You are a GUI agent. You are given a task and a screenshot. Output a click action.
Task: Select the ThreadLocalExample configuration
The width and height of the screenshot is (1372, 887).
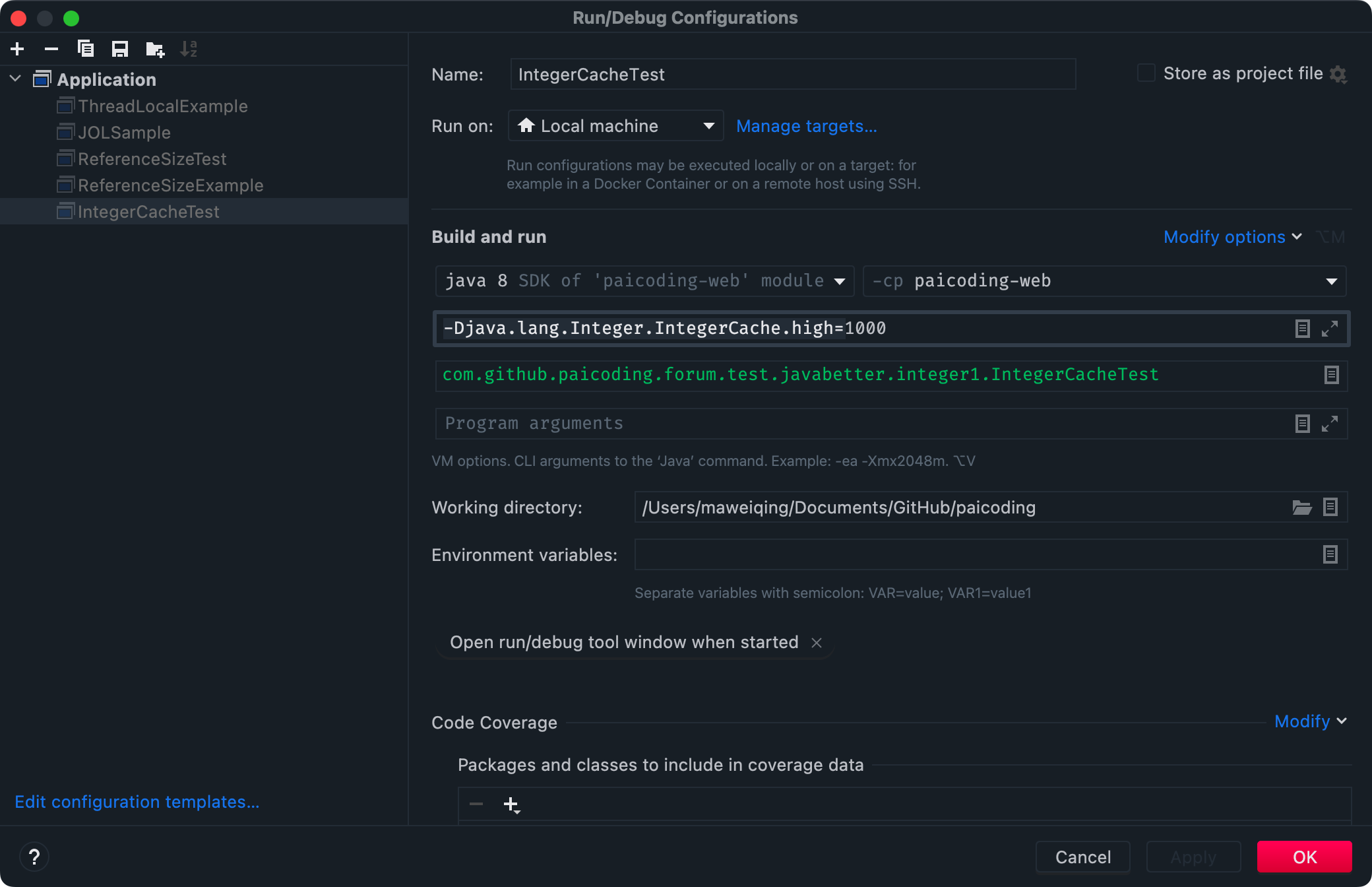pos(162,106)
